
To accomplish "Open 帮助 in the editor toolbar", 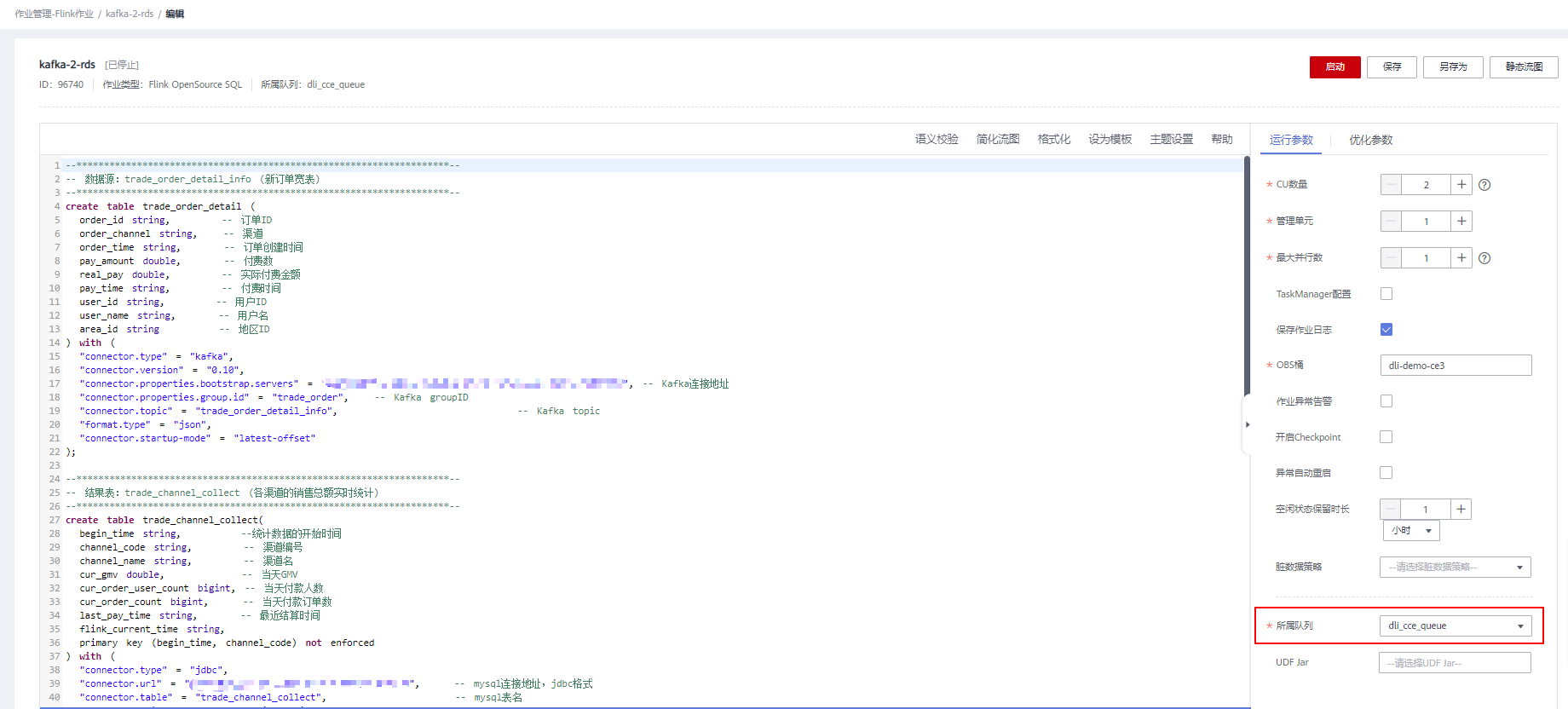I will pyautogui.click(x=1222, y=139).
